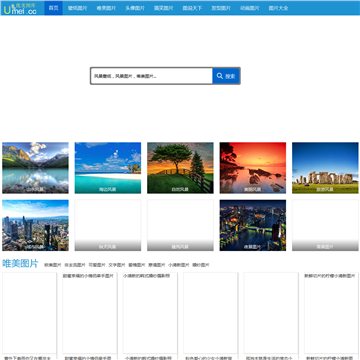The width and height of the screenshot is (360, 360).
Task: Open the red sunset rocky shore thumbnail
Action: (253, 168)
